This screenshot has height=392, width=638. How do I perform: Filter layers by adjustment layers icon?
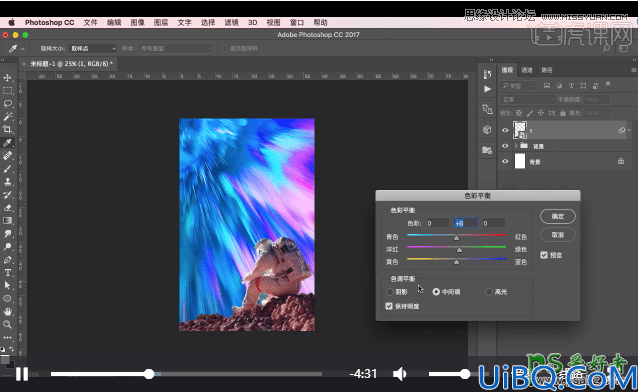point(559,86)
